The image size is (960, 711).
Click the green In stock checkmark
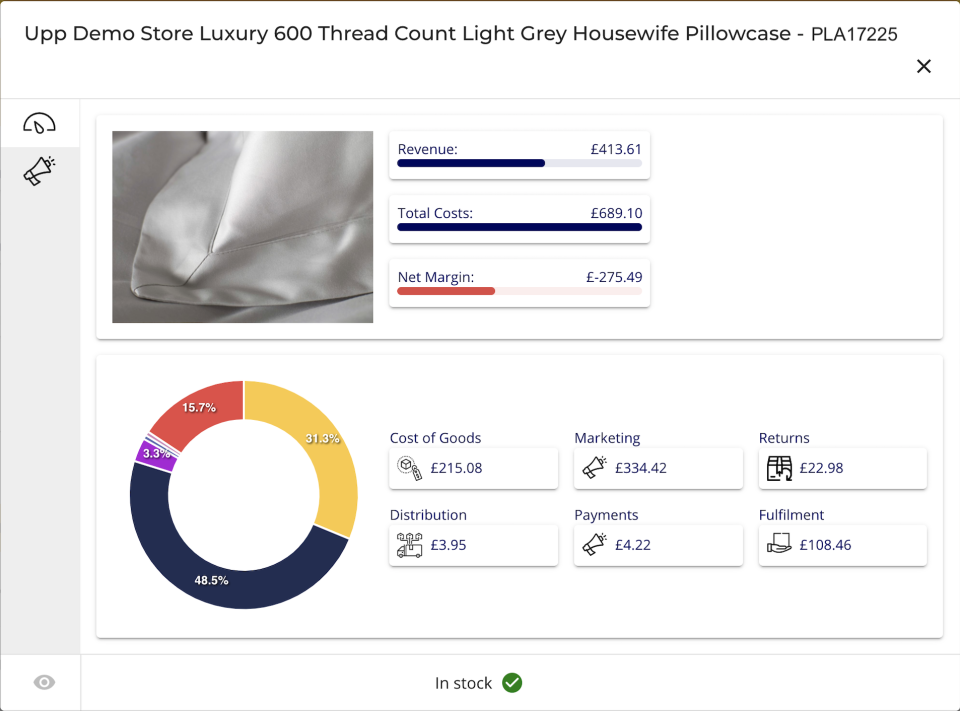coord(512,683)
